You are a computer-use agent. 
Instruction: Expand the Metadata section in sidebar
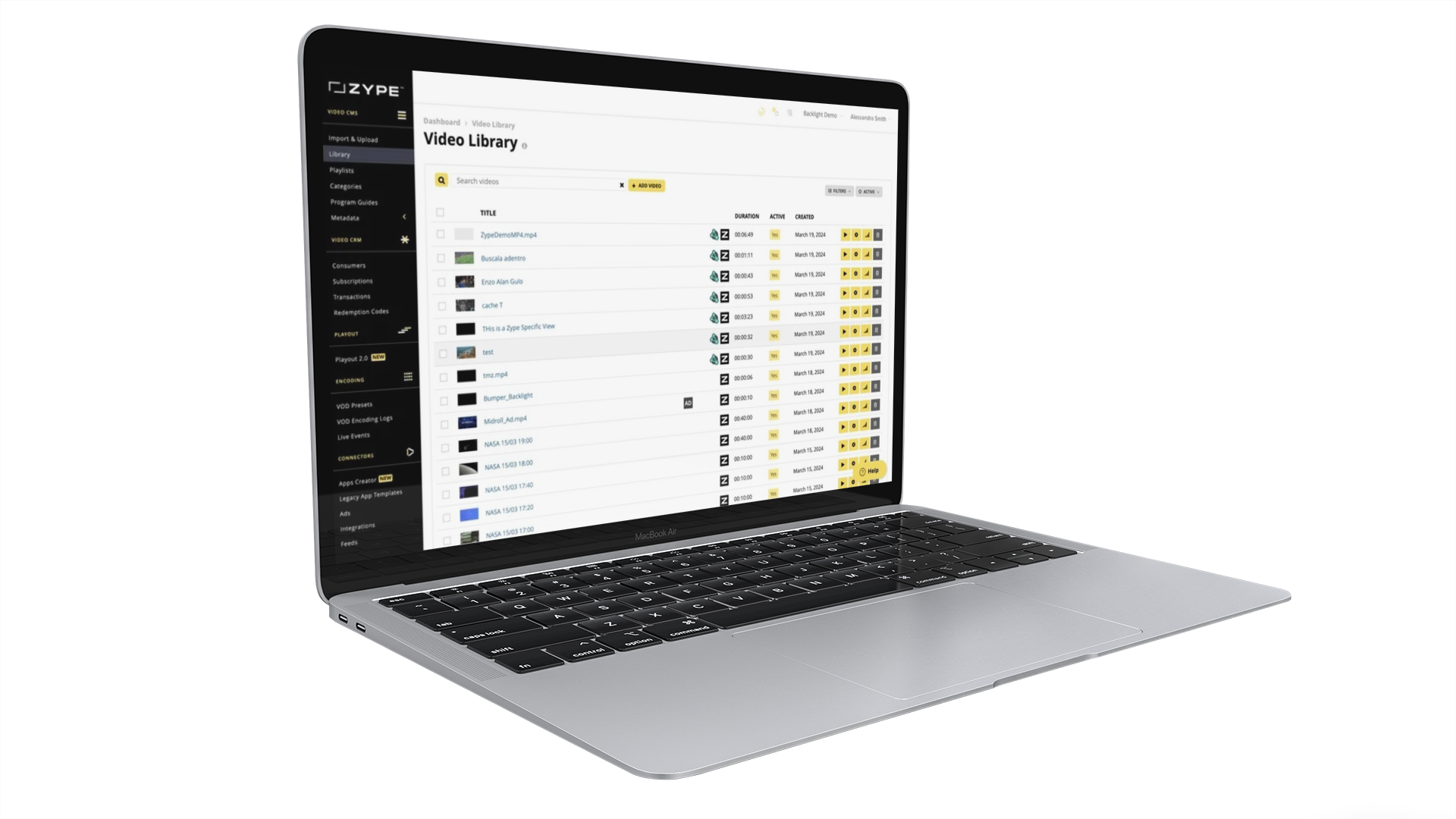click(x=404, y=217)
